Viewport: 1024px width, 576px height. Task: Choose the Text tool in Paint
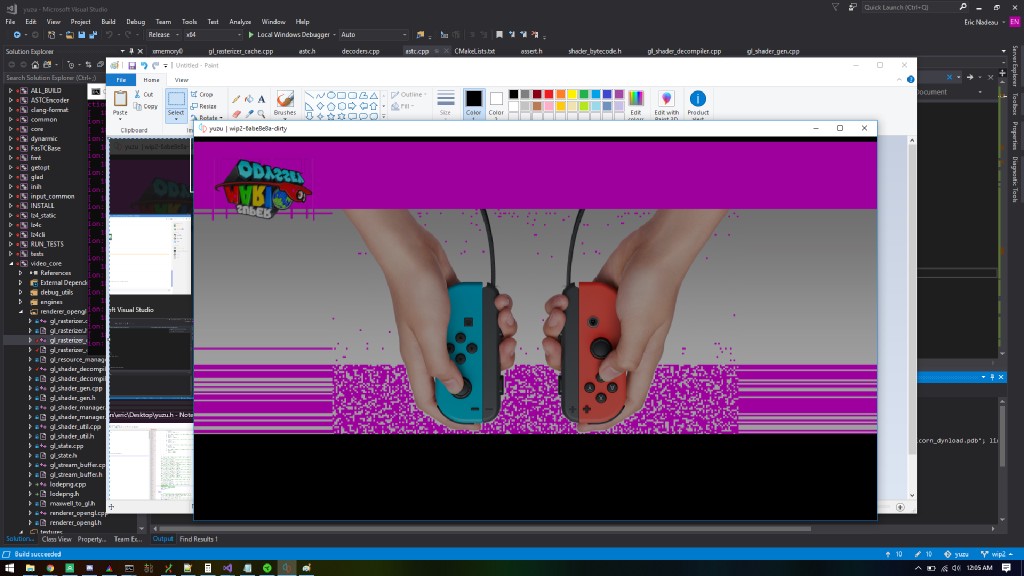click(x=261, y=99)
